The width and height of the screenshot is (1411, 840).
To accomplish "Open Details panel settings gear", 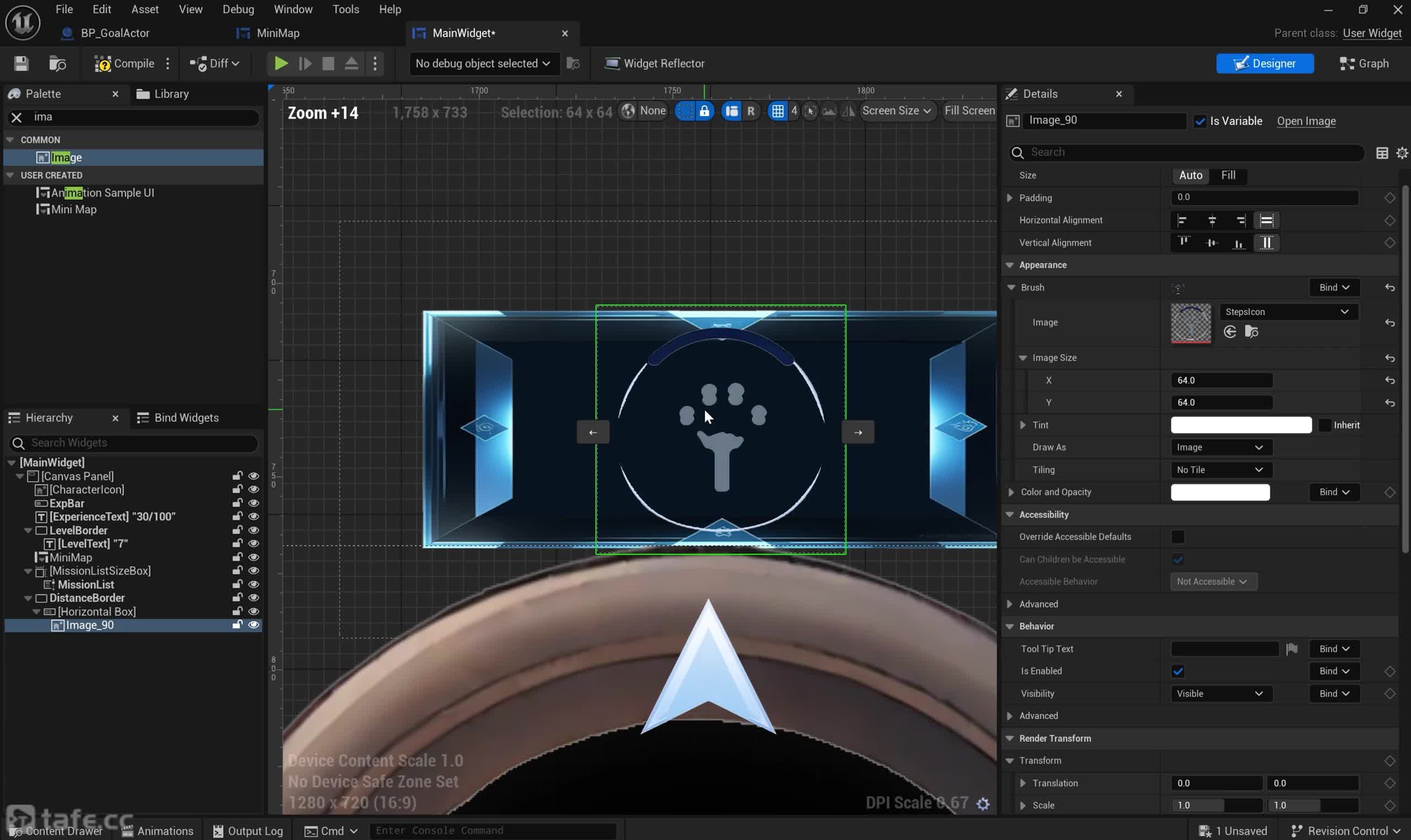I will pyautogui.click(x=1402, y=153).
